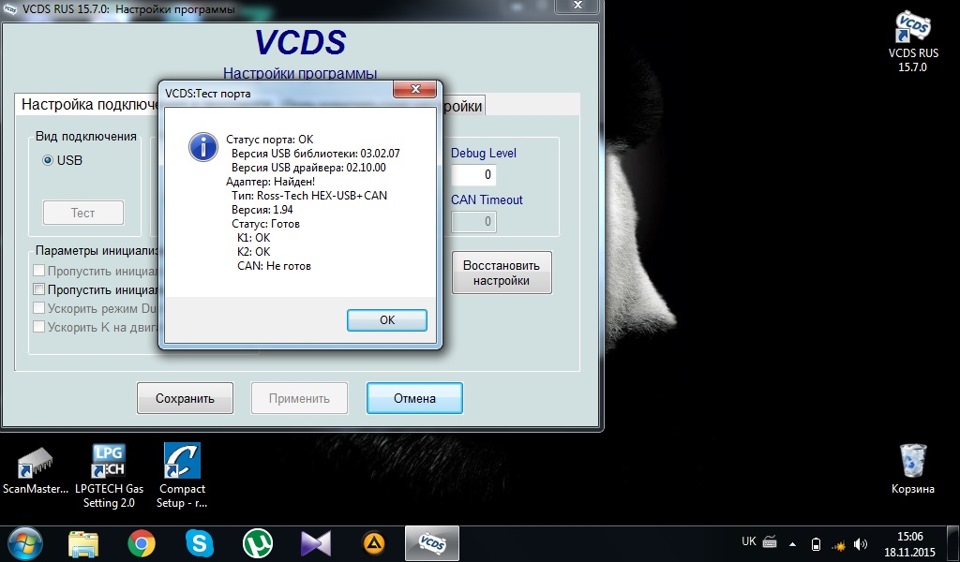Click the Сохранить button
This screenshot has width=960, height=562.
[185, 399]
